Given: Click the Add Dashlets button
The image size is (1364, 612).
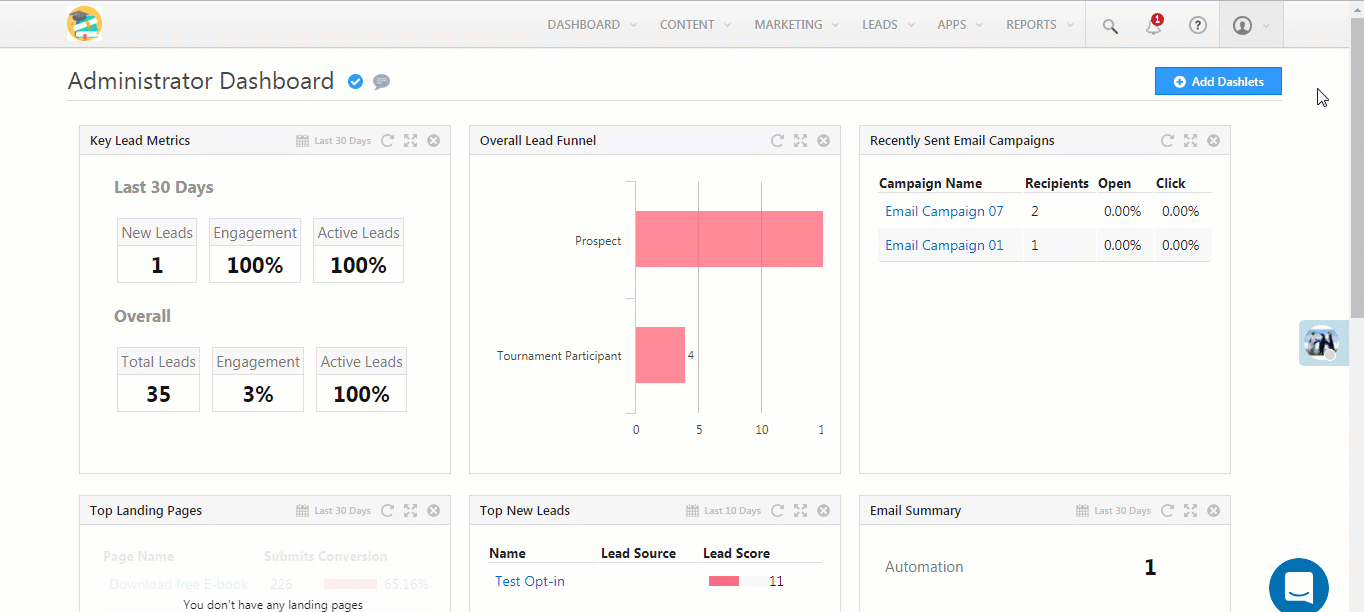Looking at the screenshot, I should click(1218, 81).
